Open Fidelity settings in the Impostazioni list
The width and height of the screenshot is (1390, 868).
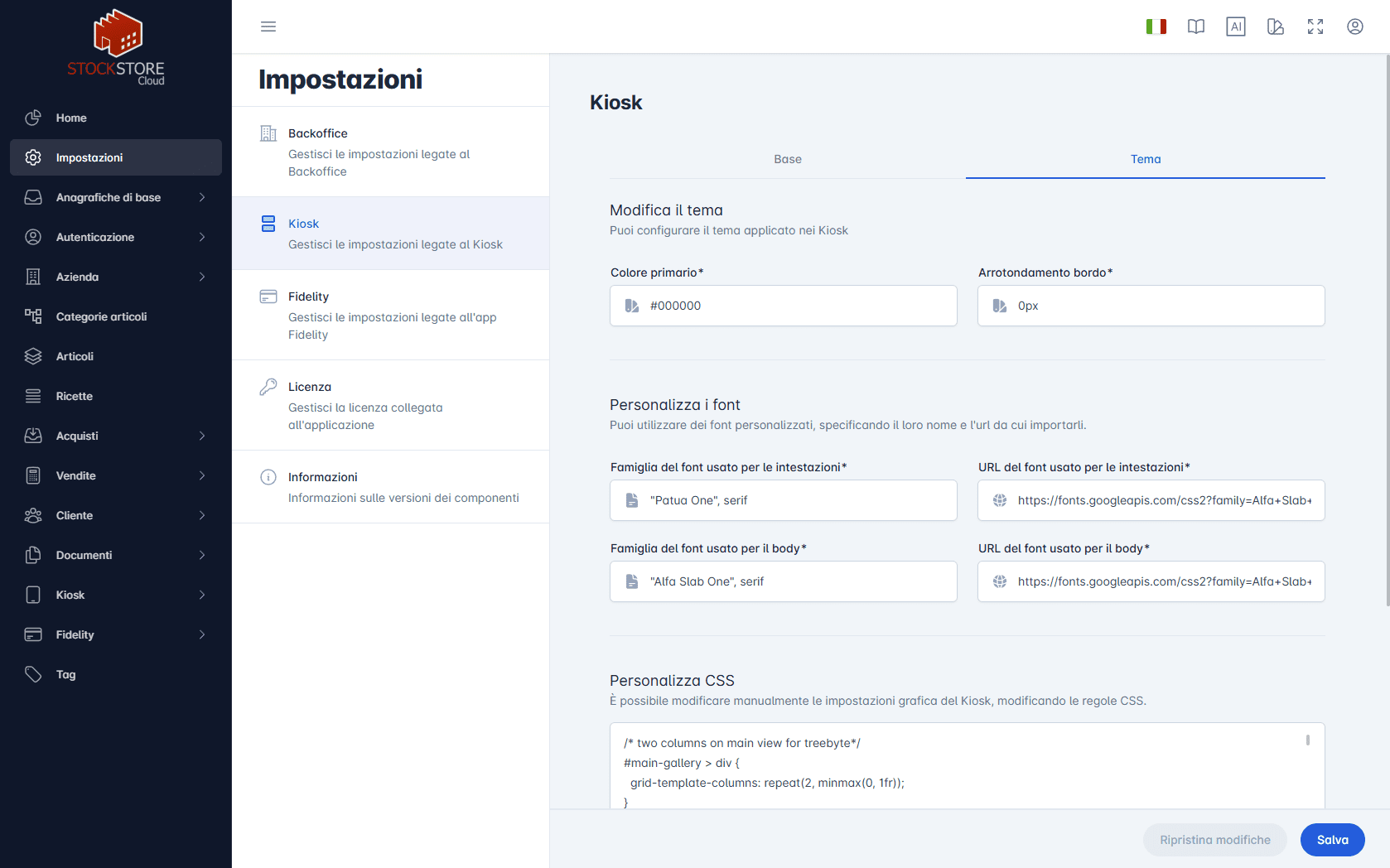tap(390, 315)
